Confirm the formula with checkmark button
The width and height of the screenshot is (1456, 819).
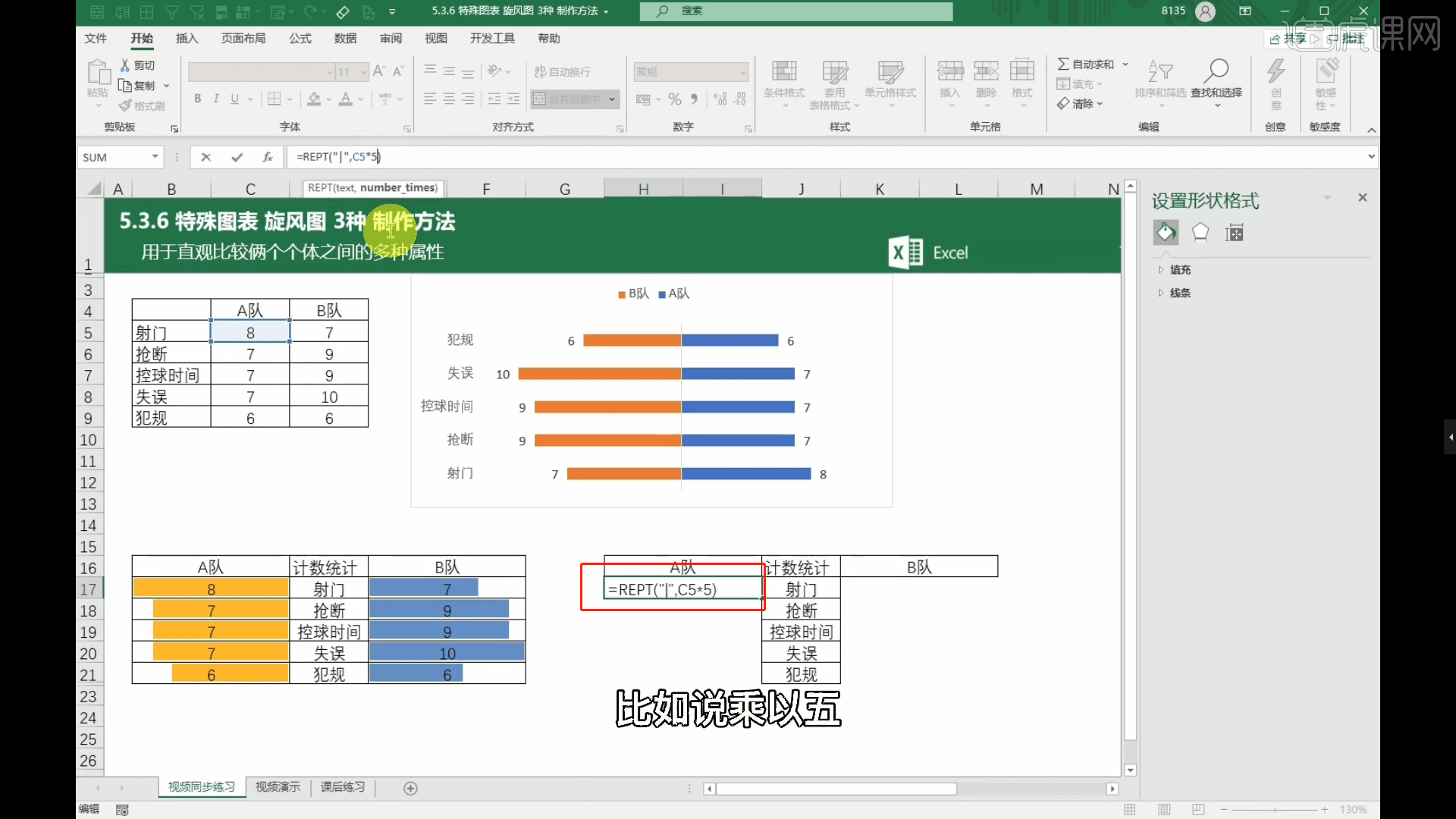237,157
